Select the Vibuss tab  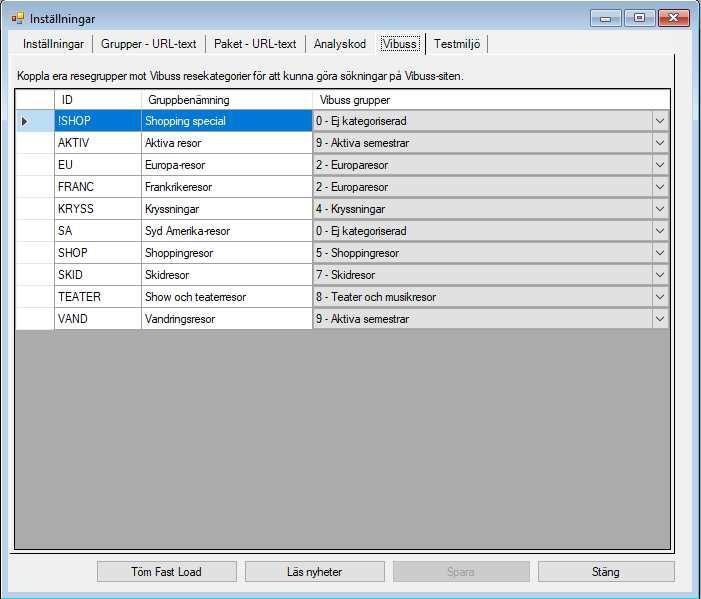pos(400,44)
